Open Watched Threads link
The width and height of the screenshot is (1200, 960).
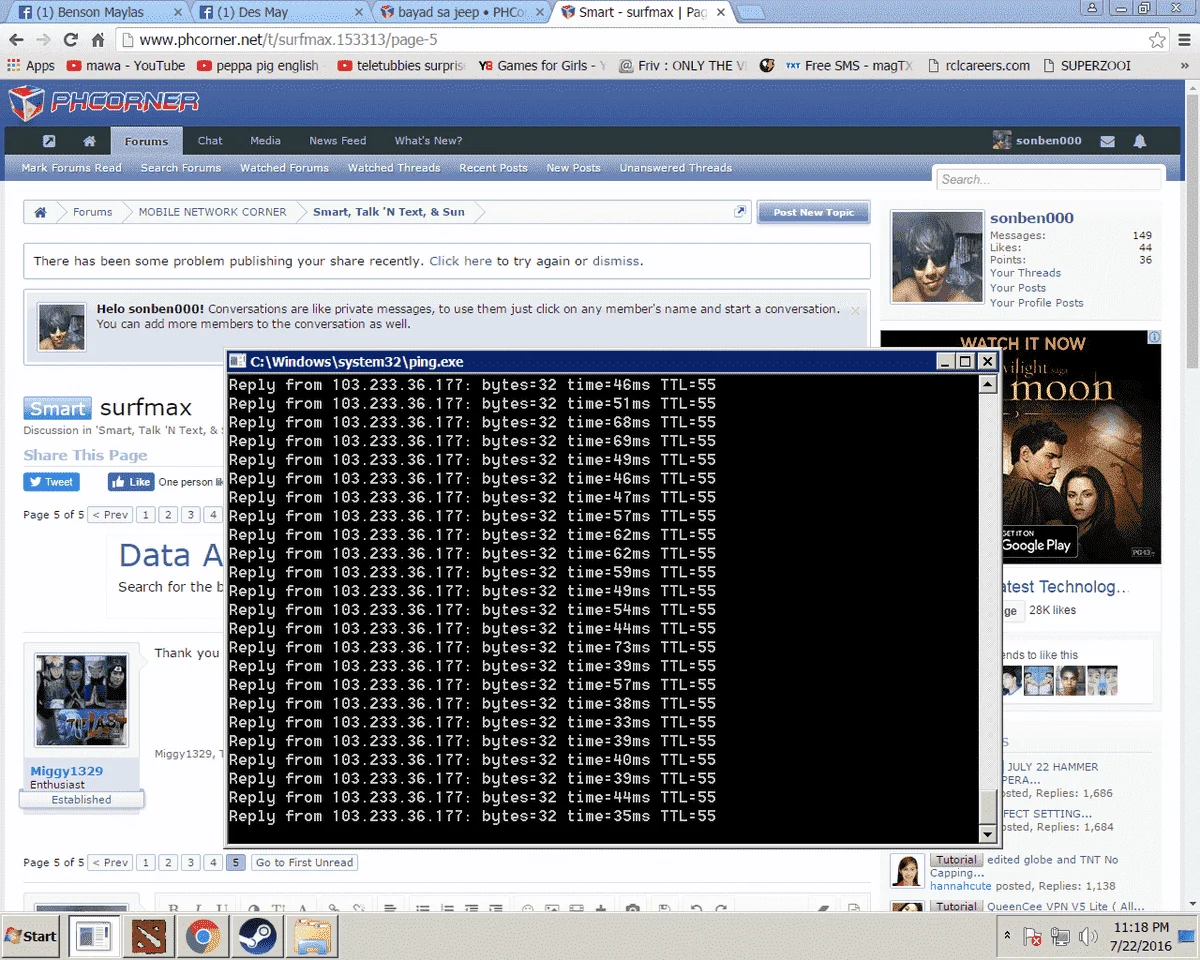[x=394, y=168]
